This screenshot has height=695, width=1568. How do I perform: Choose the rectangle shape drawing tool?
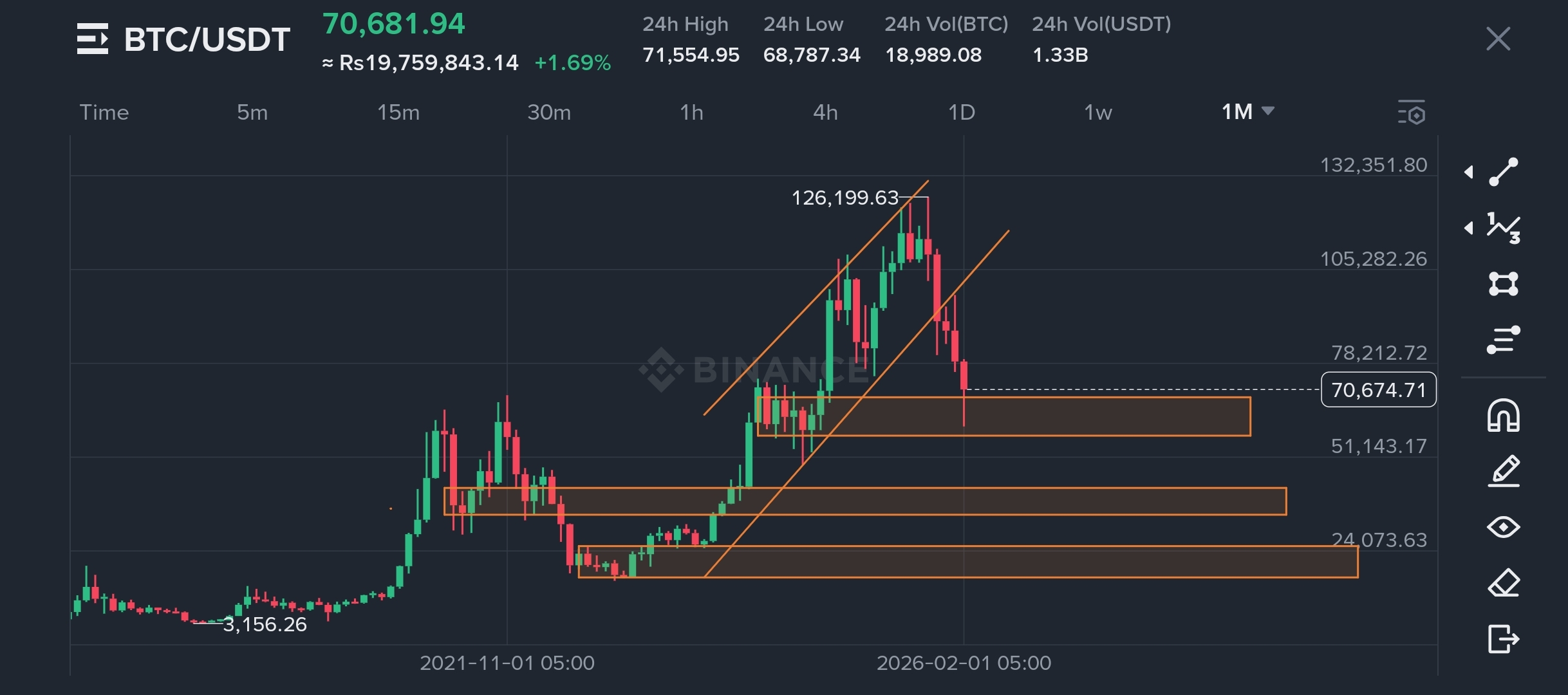point(1504,284)
